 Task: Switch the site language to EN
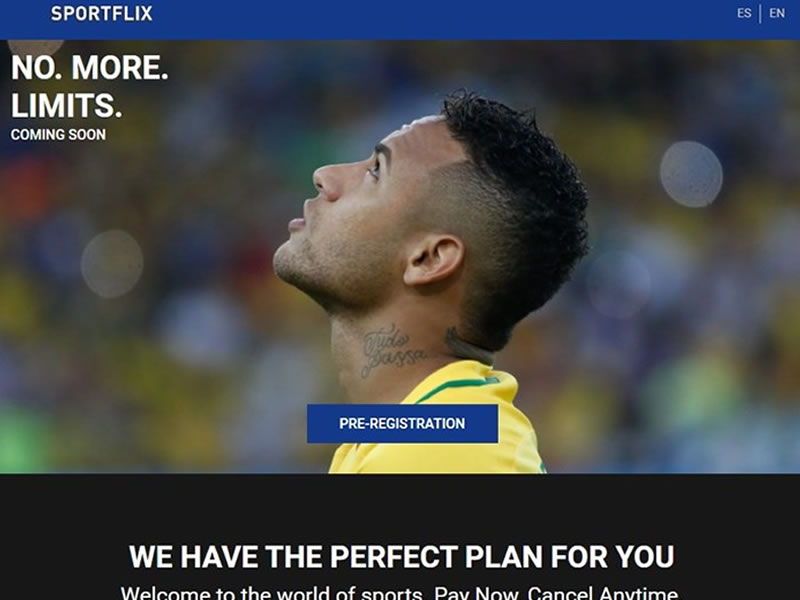tap(777, 13)
